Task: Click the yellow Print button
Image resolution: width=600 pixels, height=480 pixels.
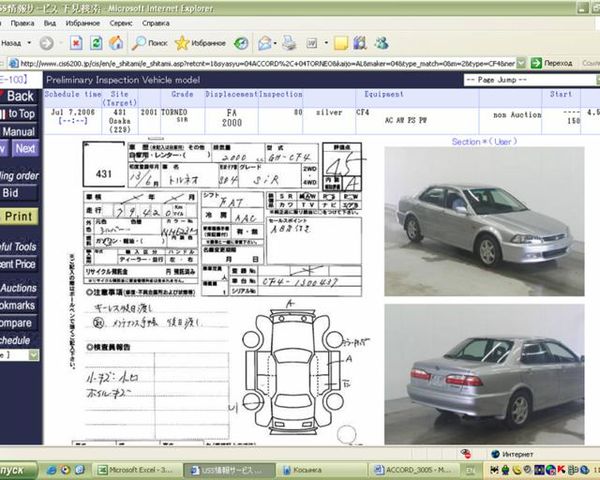Action: [x=19, y=216]
